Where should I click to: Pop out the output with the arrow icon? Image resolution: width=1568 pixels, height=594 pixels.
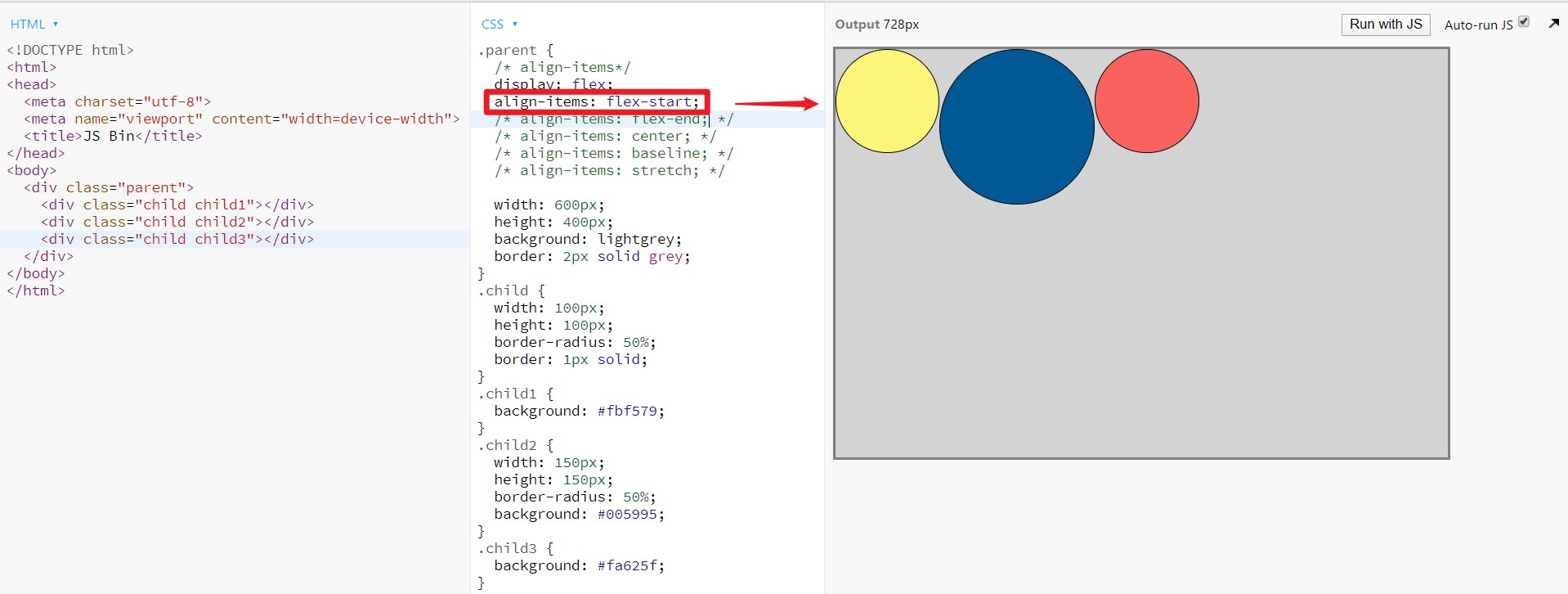coord(1553,24)
